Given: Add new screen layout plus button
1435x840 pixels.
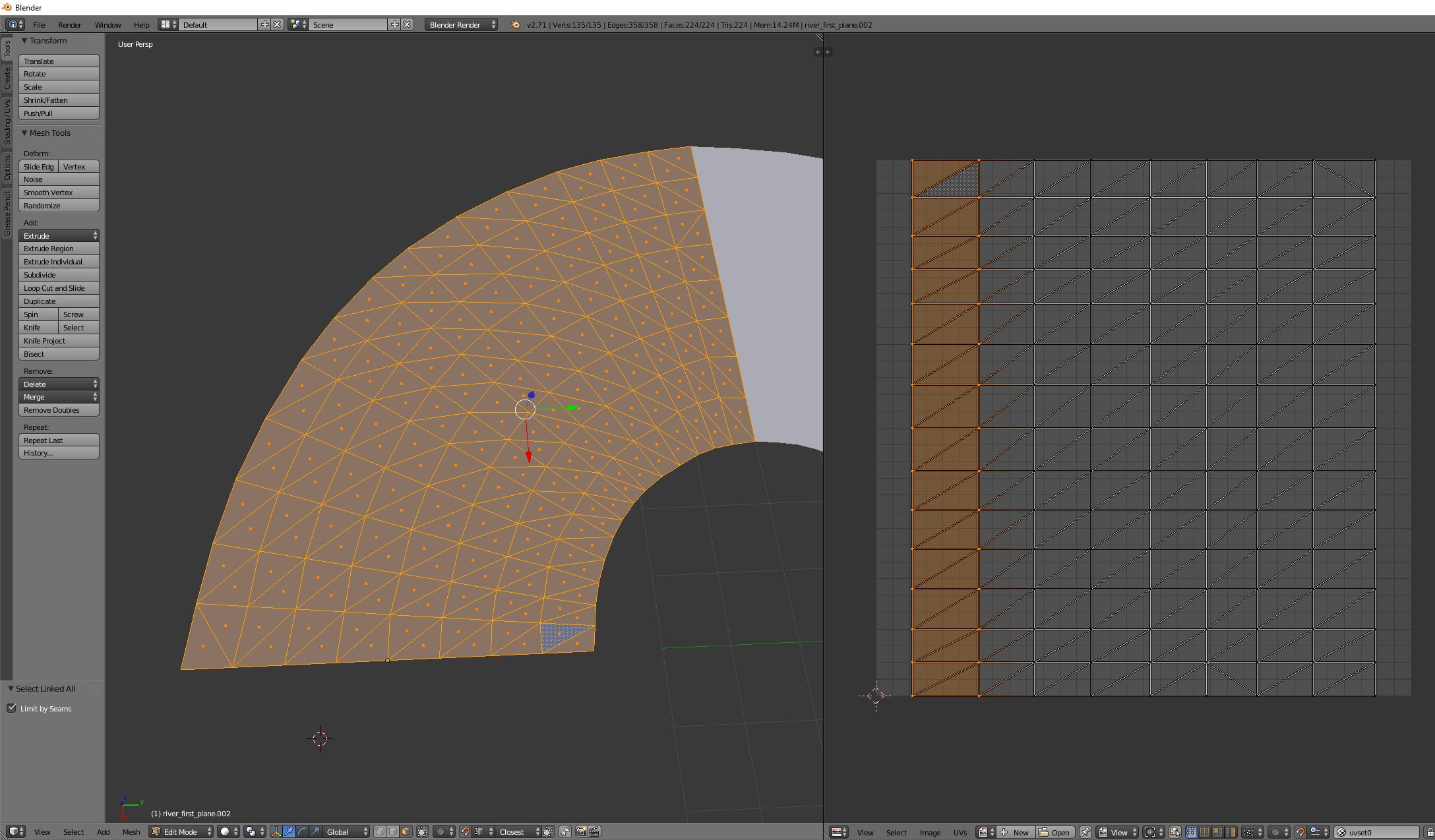Looking at the screenshot, I should click(x=264, y=24).
